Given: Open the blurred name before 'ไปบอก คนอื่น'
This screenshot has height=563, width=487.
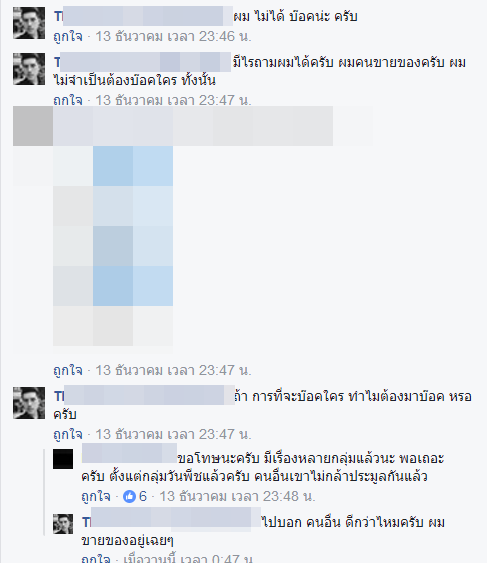Looking at the screenshot, I should click(172, 518).
